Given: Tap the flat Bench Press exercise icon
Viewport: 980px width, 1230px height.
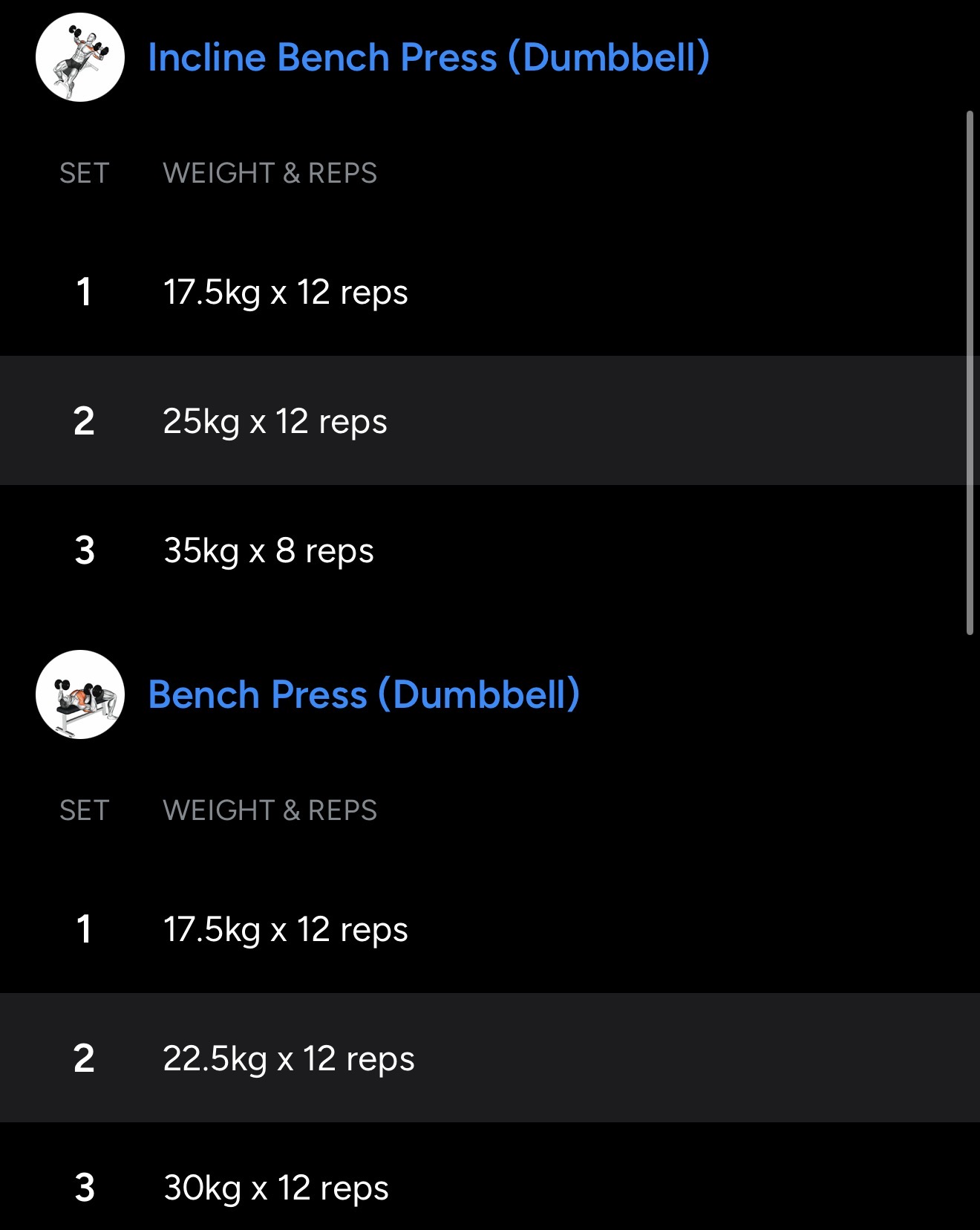Looking at the screenshot, I should [80, 694].
